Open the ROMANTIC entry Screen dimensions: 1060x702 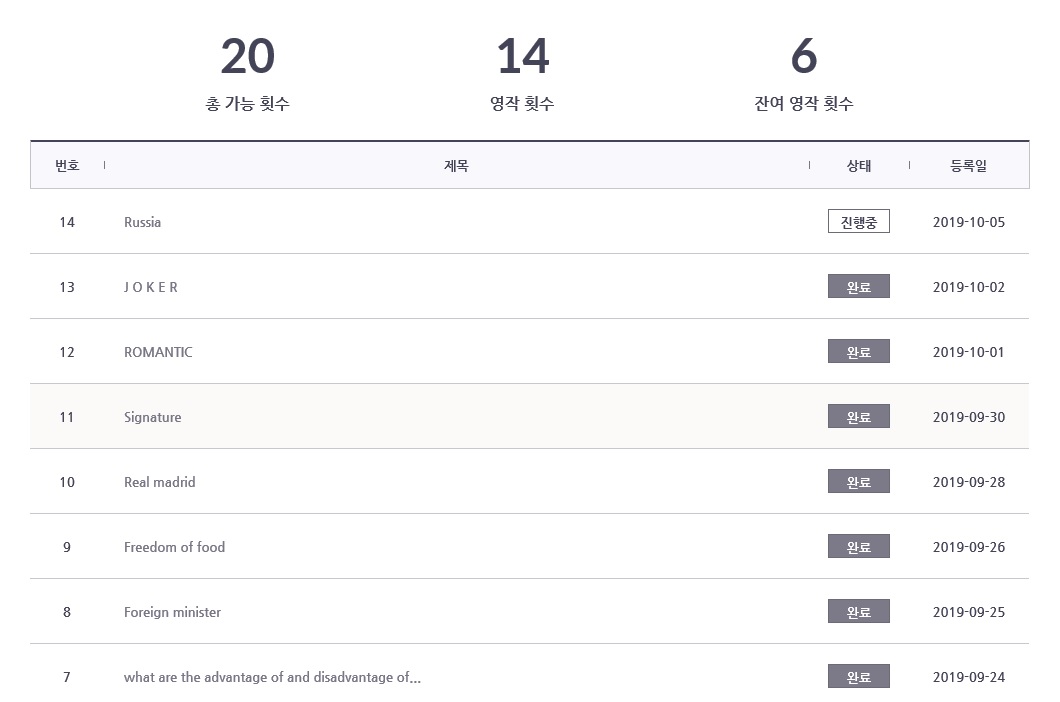pos(158,352)
